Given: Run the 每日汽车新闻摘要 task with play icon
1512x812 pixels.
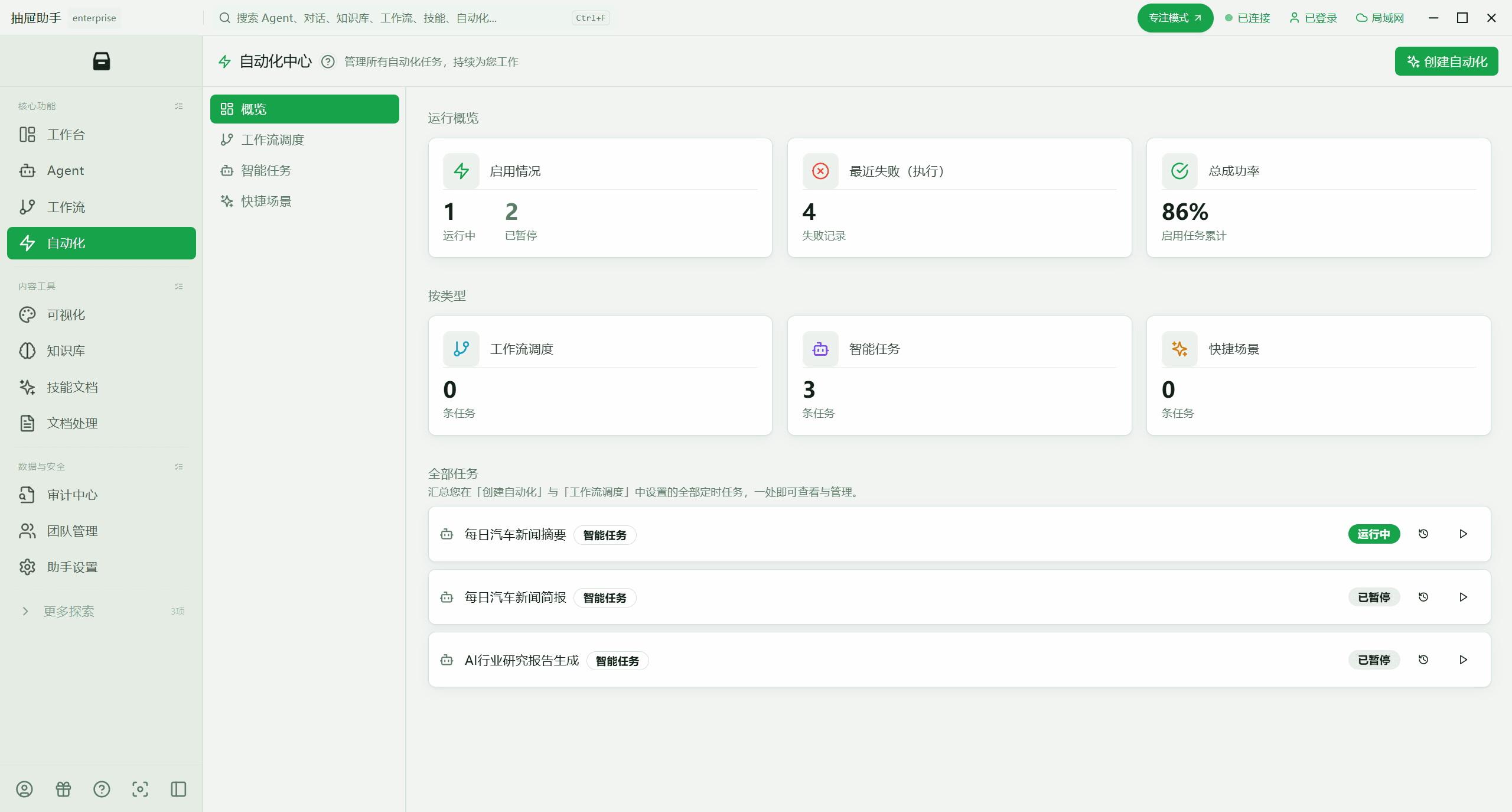Looking at the screenshot, I should pyautogui.click(x=1463, y=534).
